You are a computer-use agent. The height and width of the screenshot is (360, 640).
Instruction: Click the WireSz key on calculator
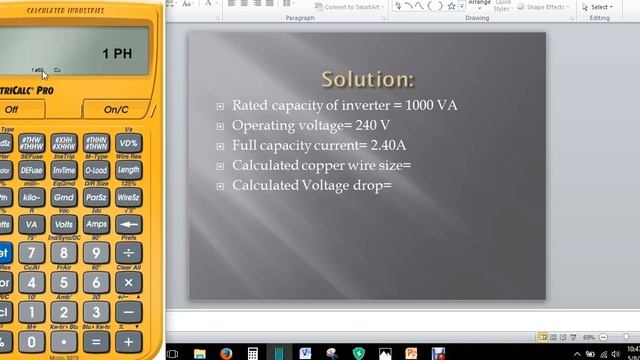click(129, 197)
